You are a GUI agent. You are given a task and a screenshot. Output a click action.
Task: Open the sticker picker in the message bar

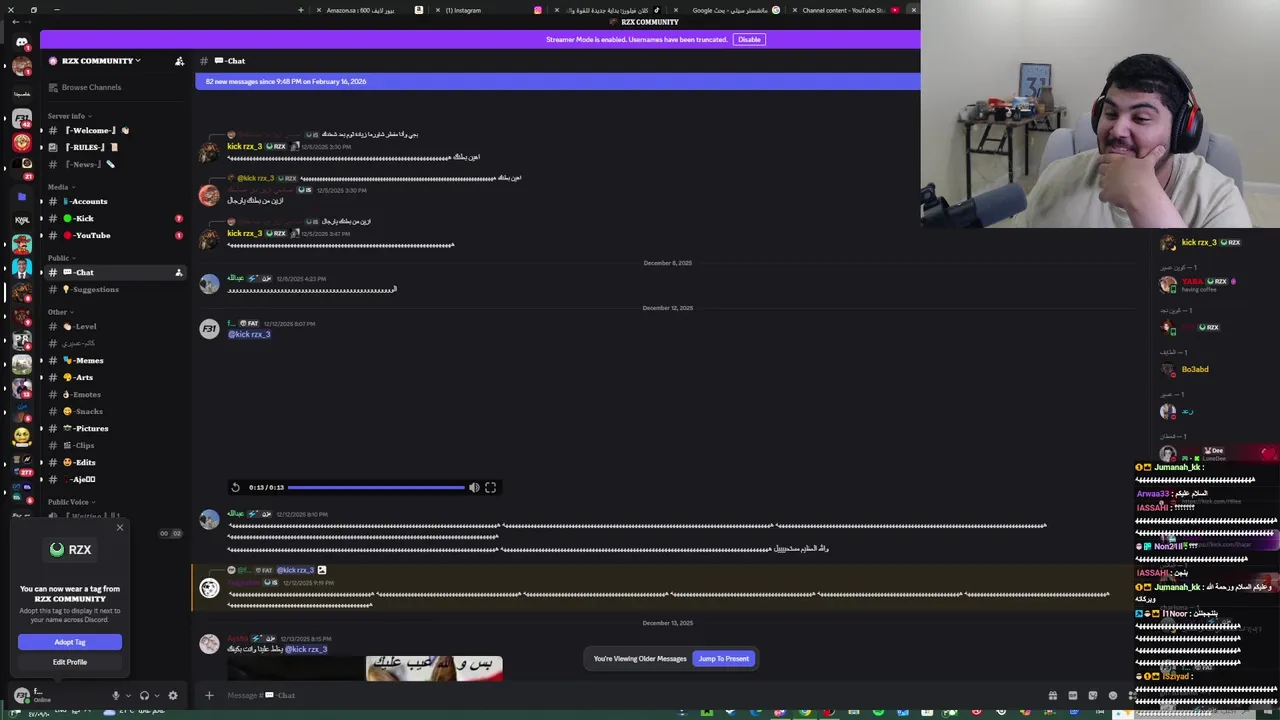1092,695
